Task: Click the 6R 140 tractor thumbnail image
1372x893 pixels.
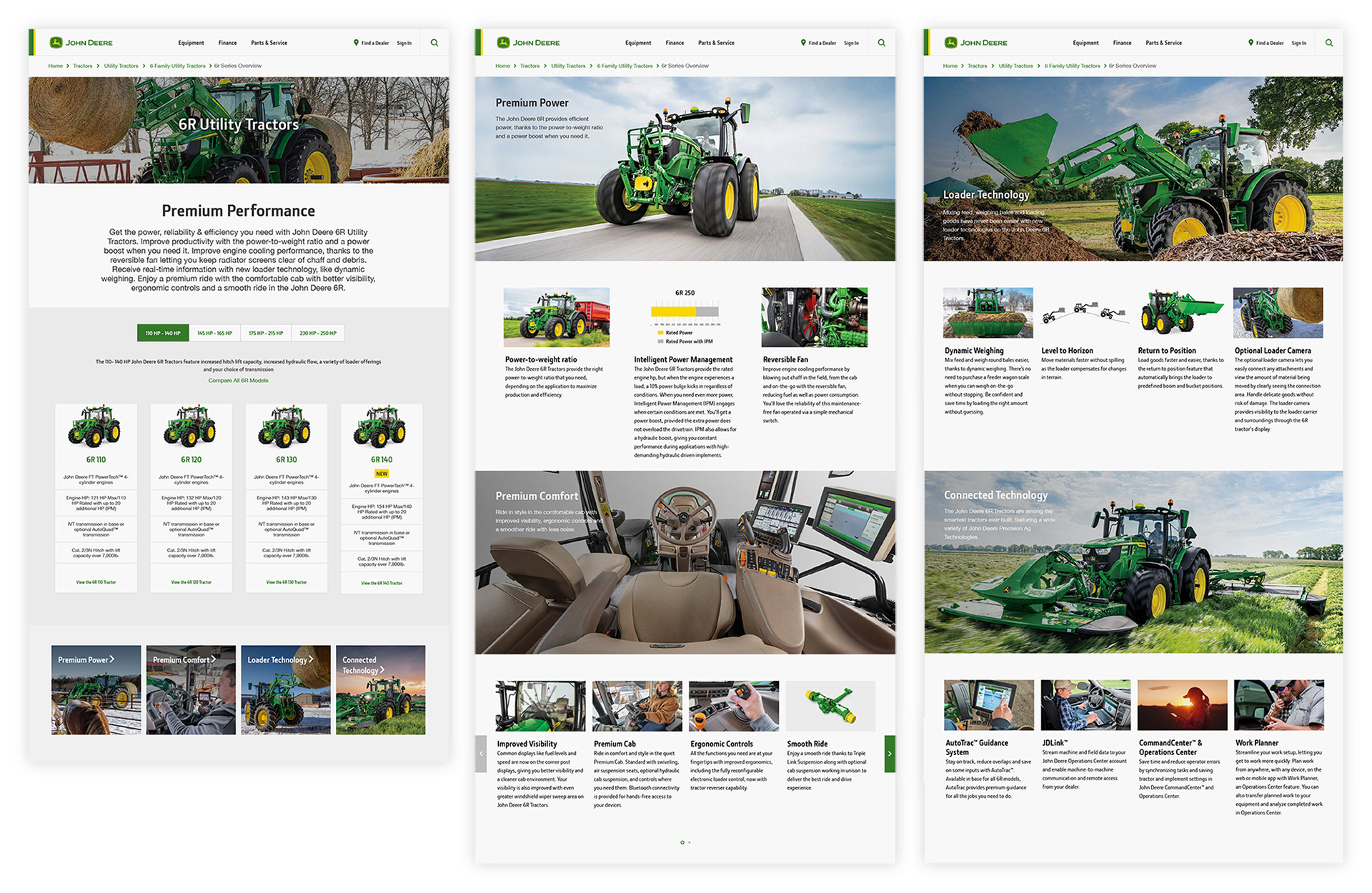Action: coord(381,427)
